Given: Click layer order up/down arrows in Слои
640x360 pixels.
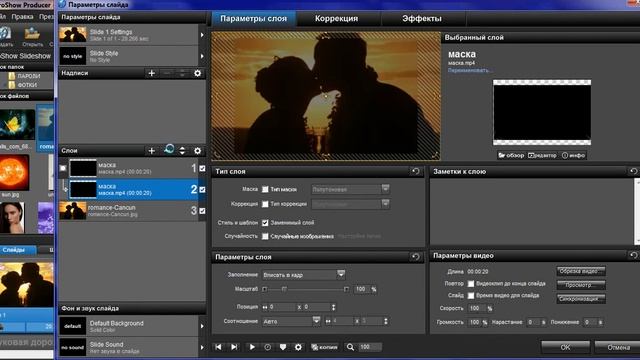Looking at the screenshot, I should click(182, 151).
